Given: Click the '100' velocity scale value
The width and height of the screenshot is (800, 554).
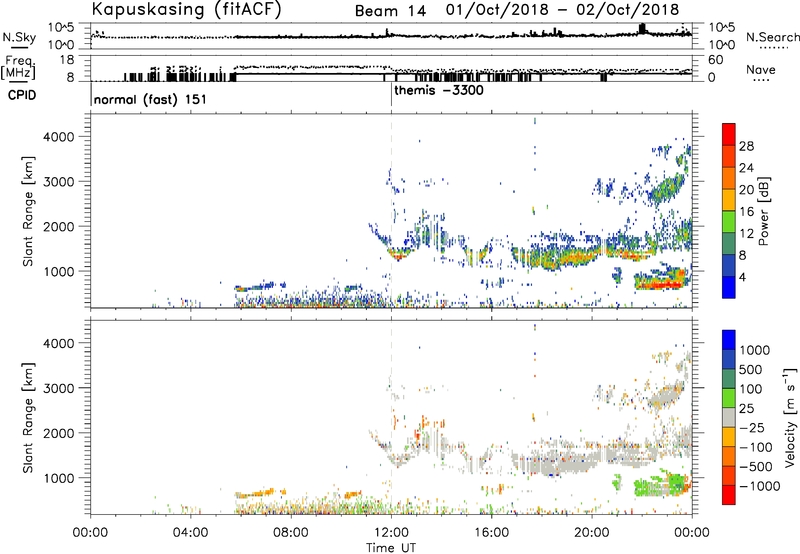Looking at the screenshot, I should [751, 389].
